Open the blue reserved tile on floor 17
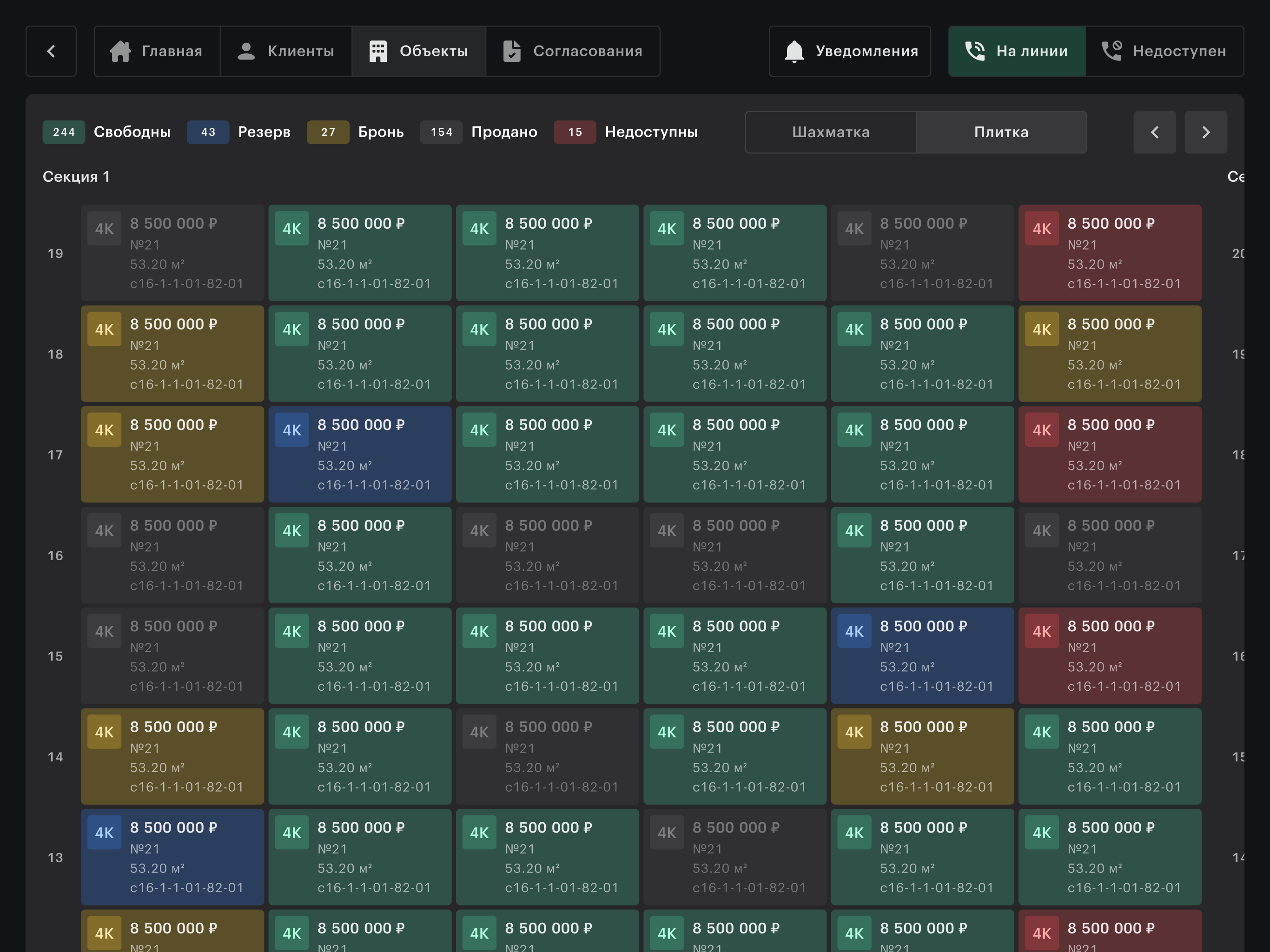The height and width of the screenshot is (952, 1270). (360, 455)
